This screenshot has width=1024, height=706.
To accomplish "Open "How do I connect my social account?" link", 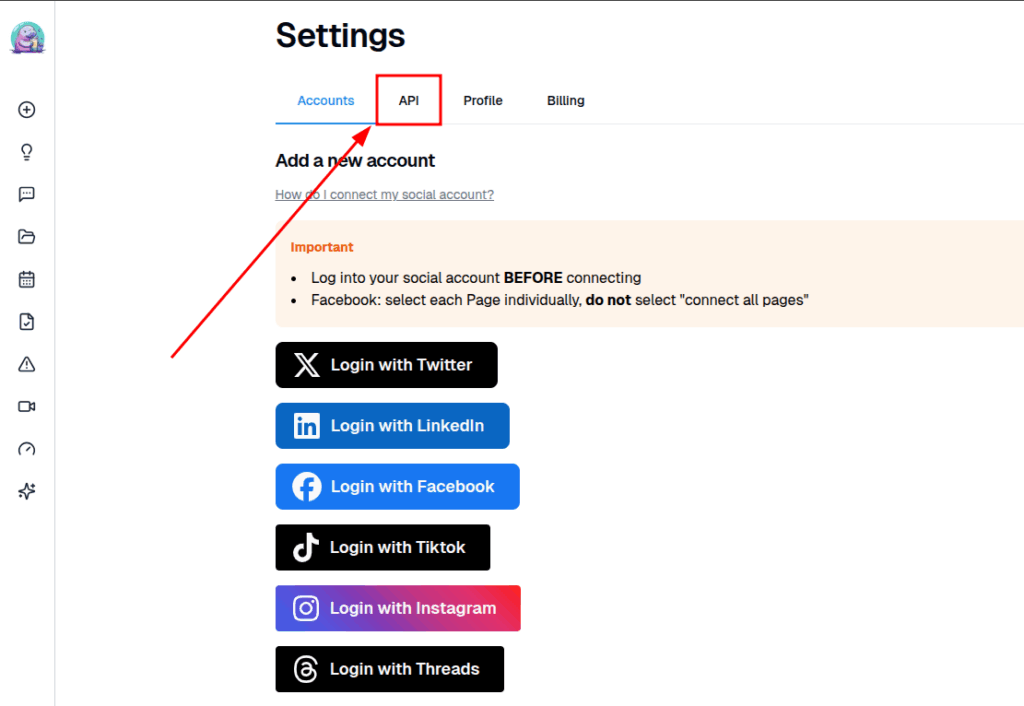I will [x=384, y=195].
